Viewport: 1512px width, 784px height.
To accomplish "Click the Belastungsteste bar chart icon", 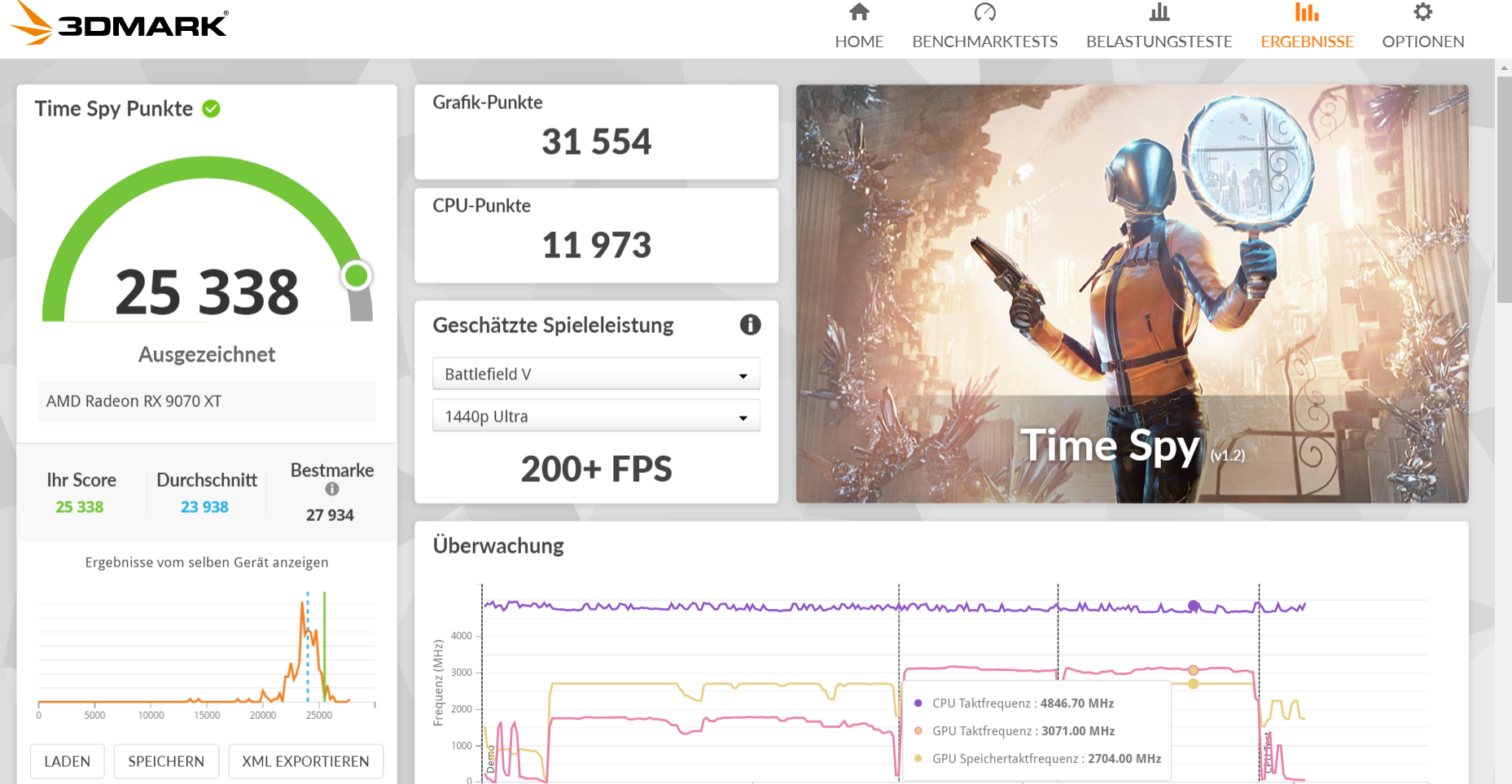I will tap(1159, 12).
